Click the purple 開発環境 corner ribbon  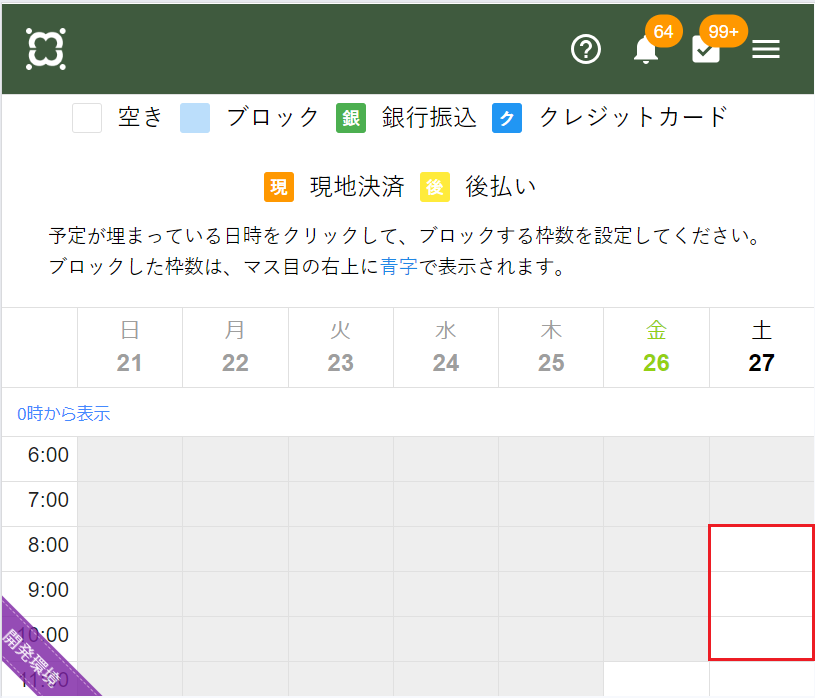38,655
